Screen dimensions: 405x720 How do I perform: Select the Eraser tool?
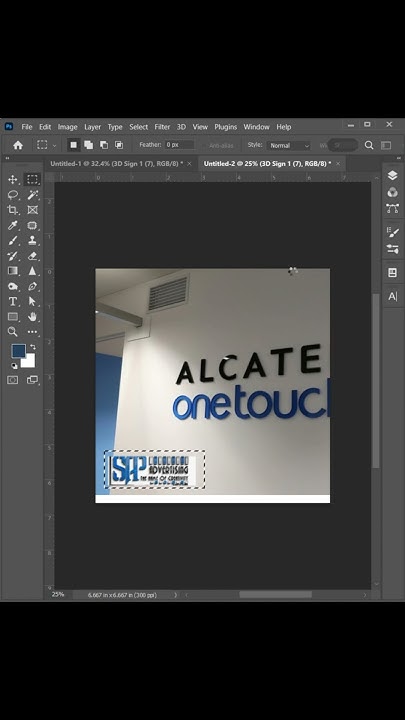[32, 256]
